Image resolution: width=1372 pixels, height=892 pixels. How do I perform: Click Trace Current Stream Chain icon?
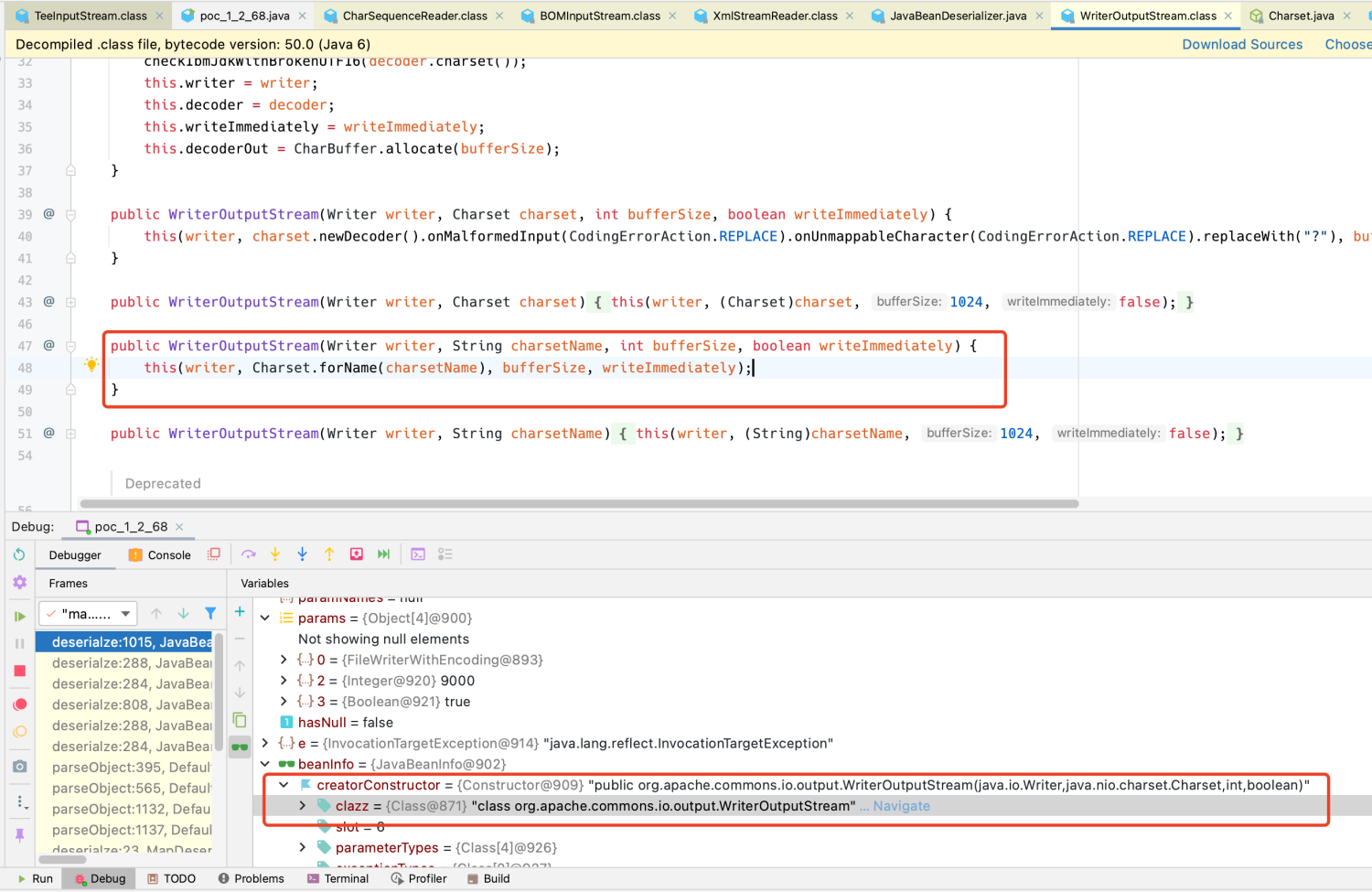tap(445, 554)
